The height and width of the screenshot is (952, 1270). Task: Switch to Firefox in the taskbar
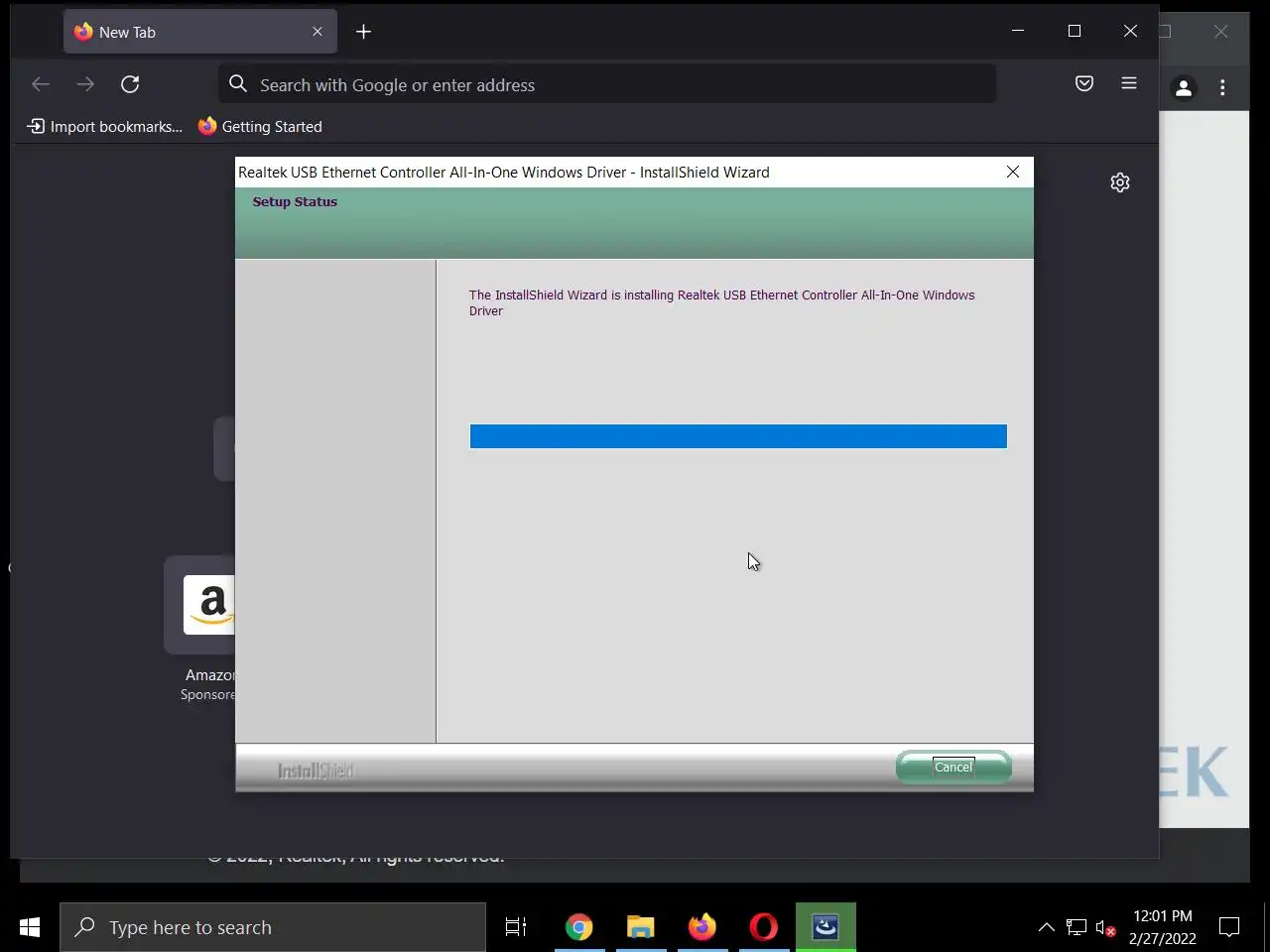702,927
